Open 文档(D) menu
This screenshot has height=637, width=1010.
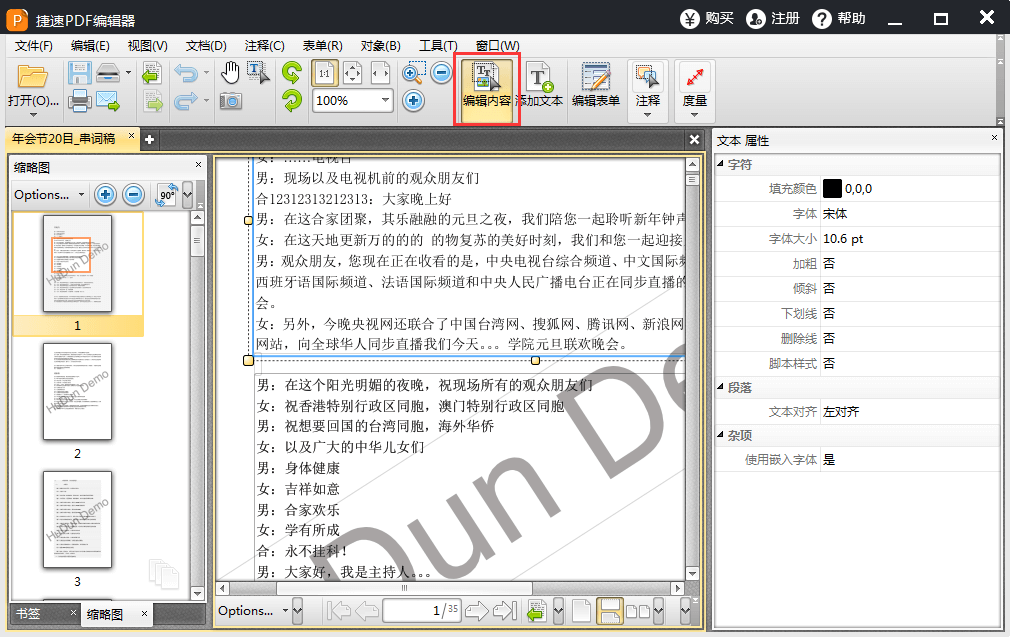206,46
